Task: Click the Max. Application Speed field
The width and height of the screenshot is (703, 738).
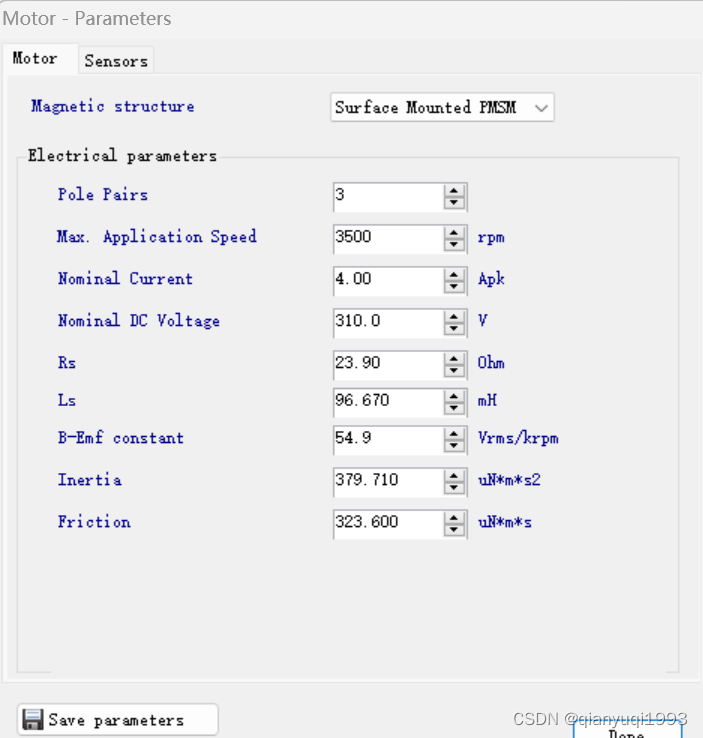Action: click(388, 238)
